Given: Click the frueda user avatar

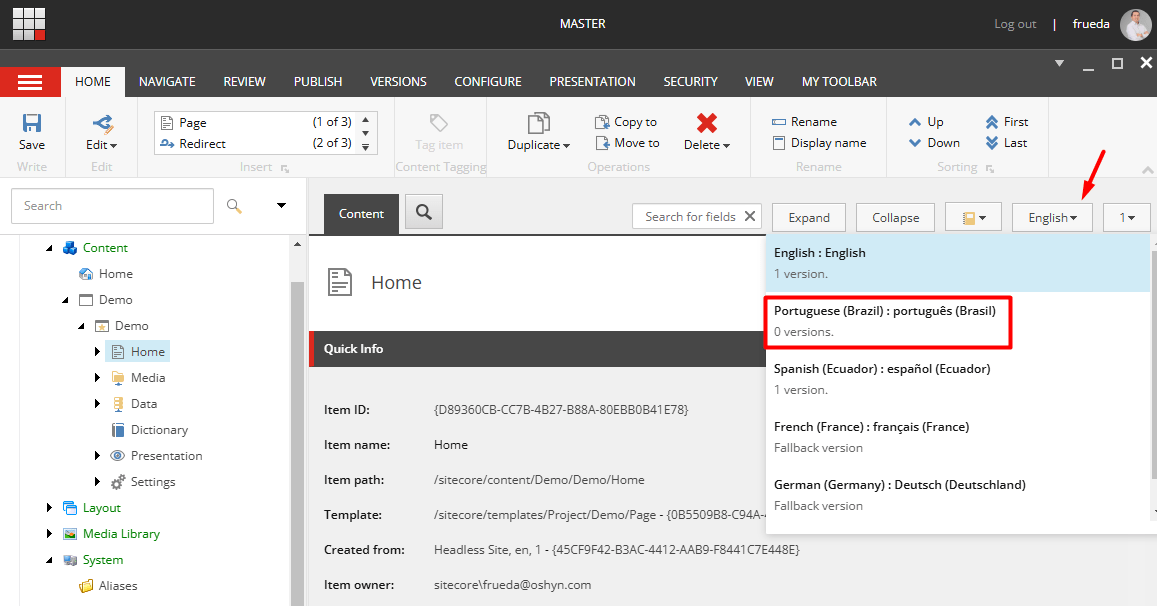Looking at the screenshot, I should point(1135,24).
